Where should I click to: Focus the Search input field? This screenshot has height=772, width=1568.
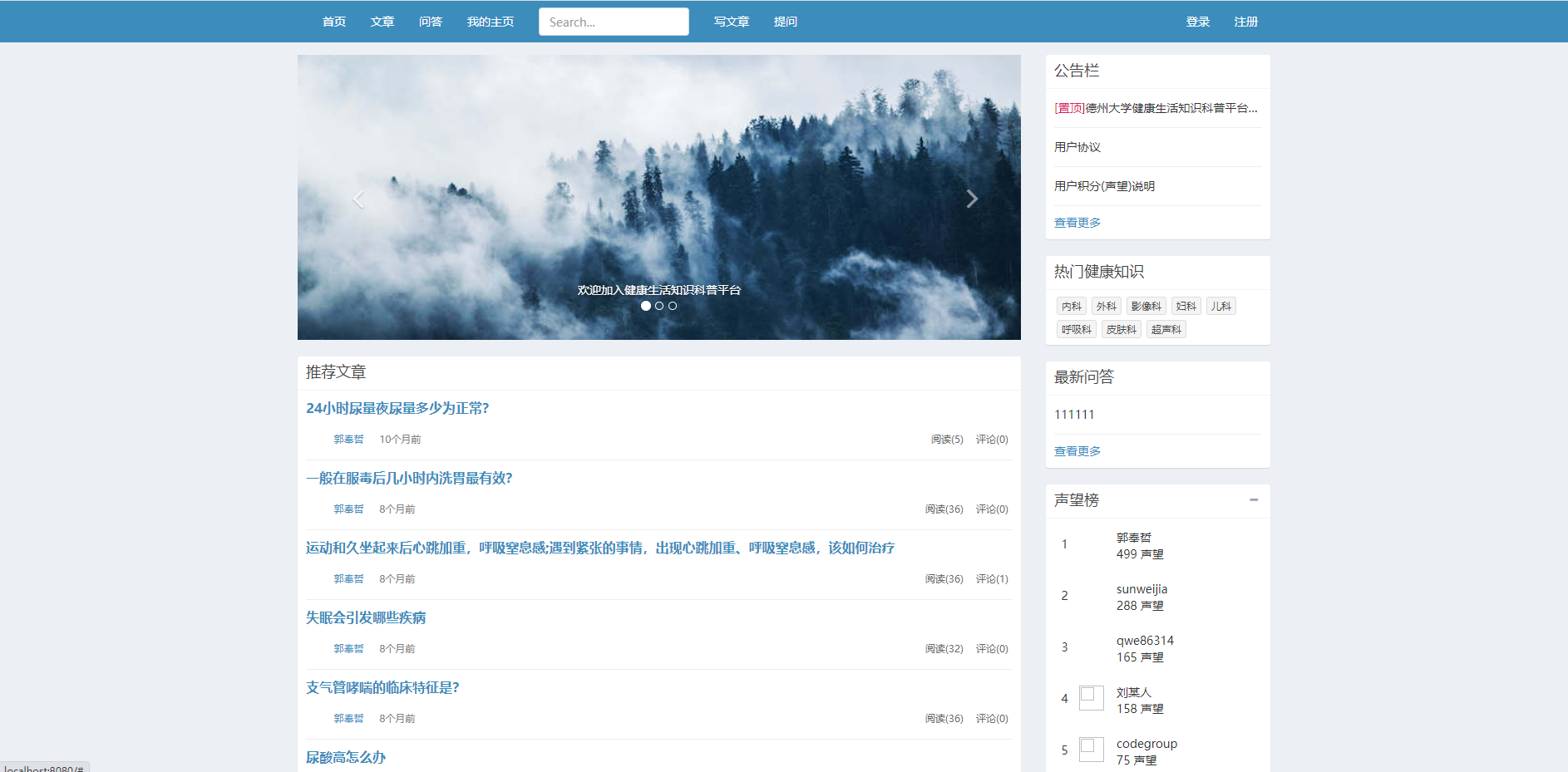tap(614, 22)
